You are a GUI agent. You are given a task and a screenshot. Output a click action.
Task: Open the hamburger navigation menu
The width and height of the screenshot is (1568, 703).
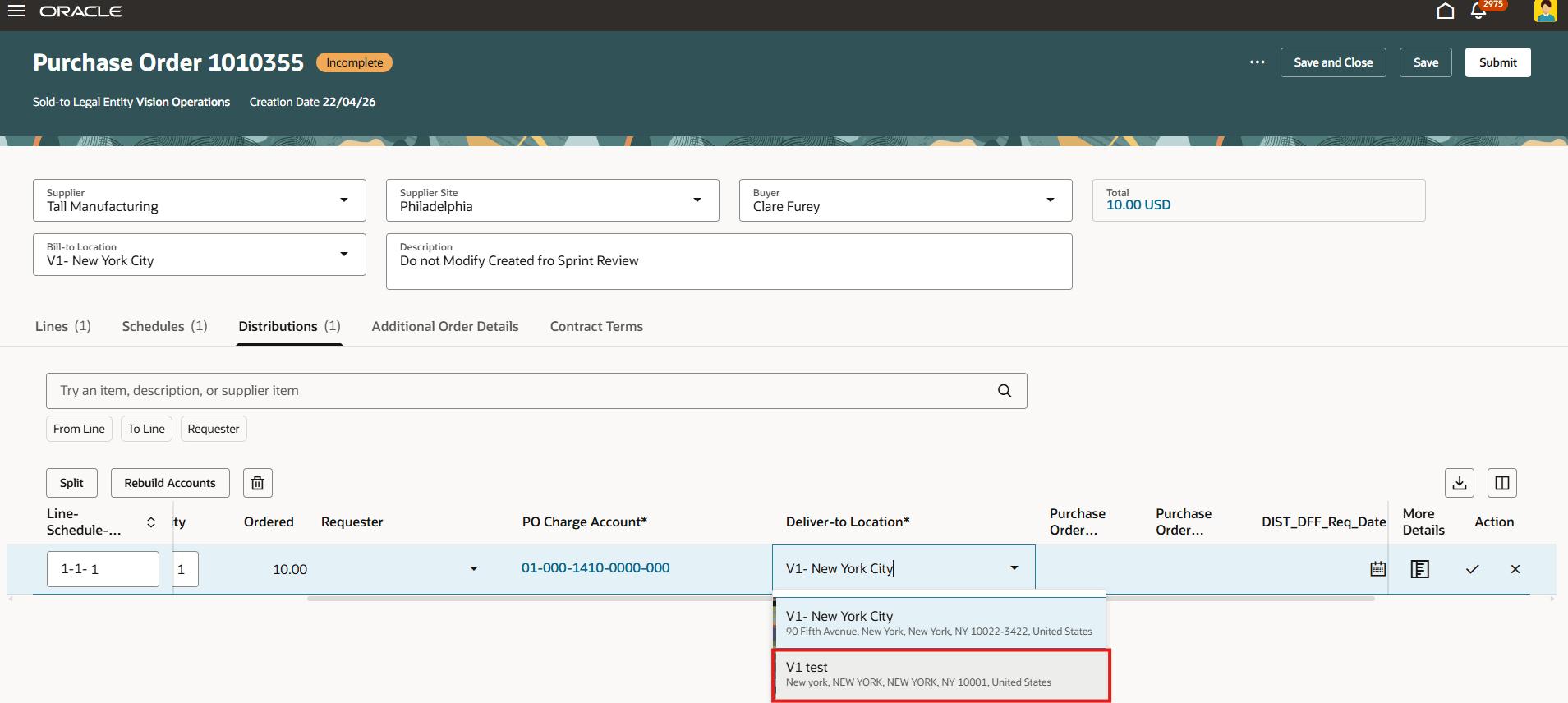click(x=16, y=11)
